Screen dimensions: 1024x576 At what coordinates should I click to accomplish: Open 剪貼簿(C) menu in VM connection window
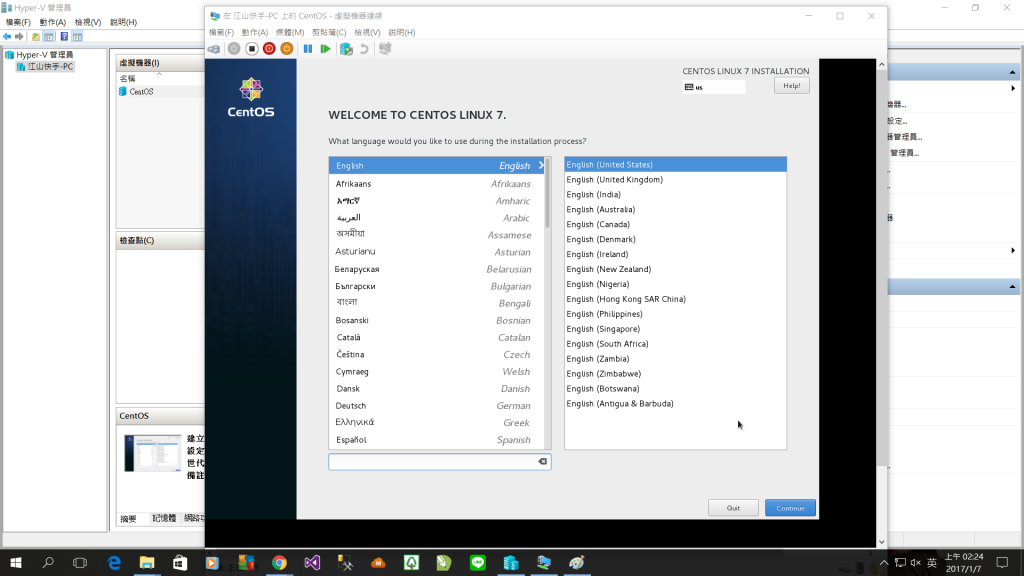point(329,32)
